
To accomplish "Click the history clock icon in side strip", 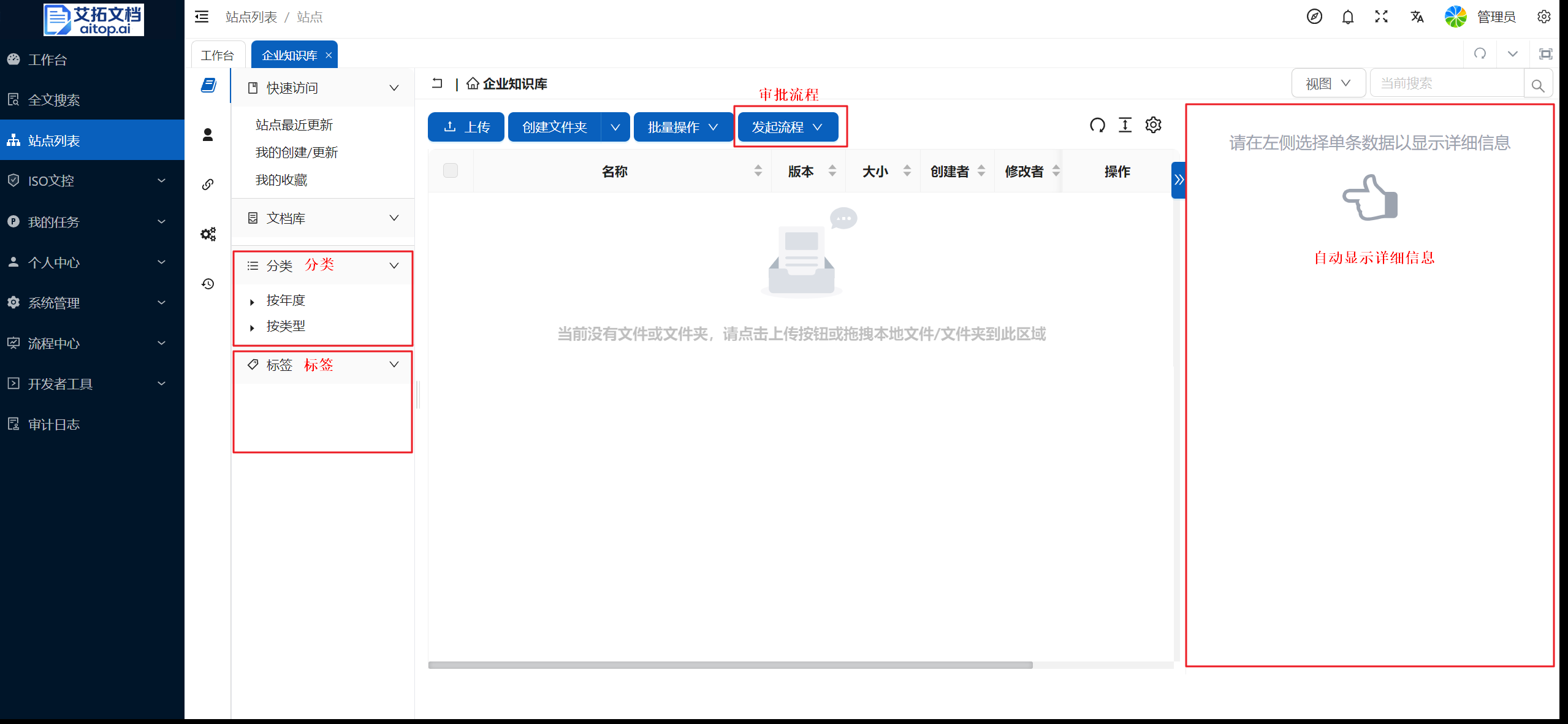I will [x=208, y=284].
